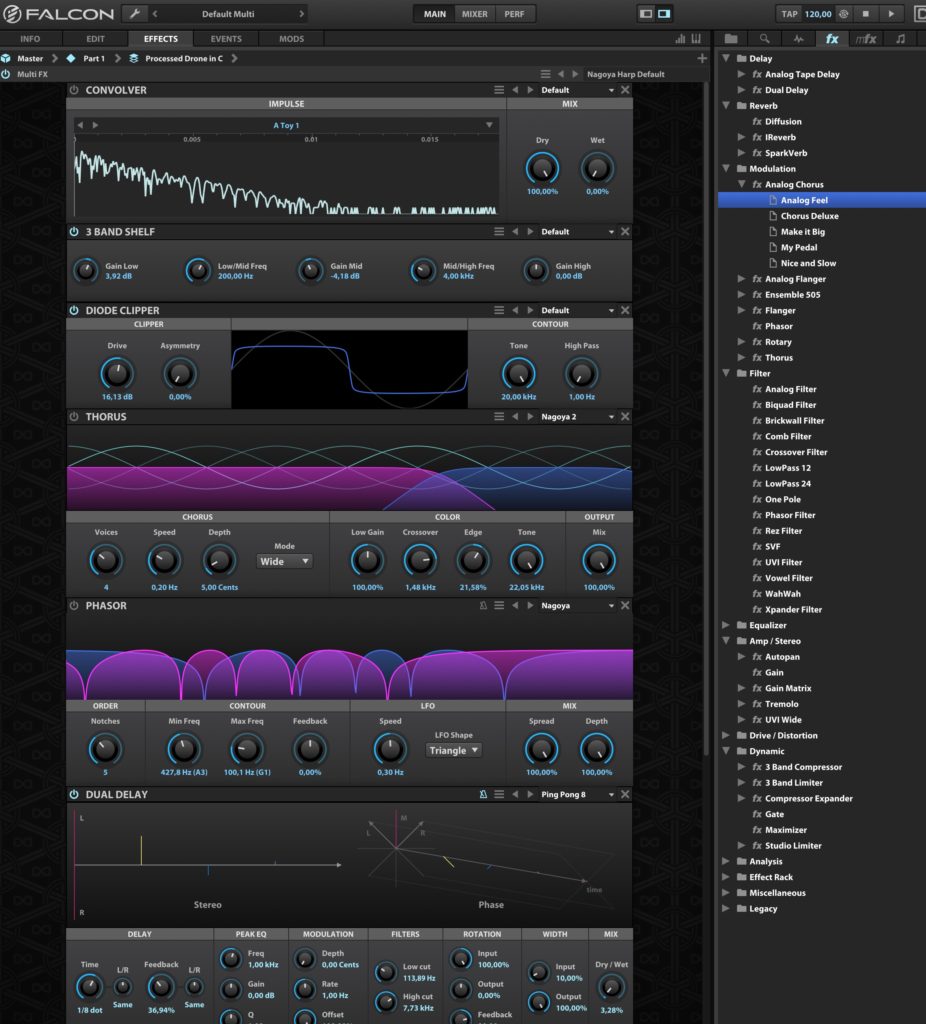This screenshot has height=1024, width=926.
Task: Click the Phasor Notches knob
Action: [x=105, y=750]
